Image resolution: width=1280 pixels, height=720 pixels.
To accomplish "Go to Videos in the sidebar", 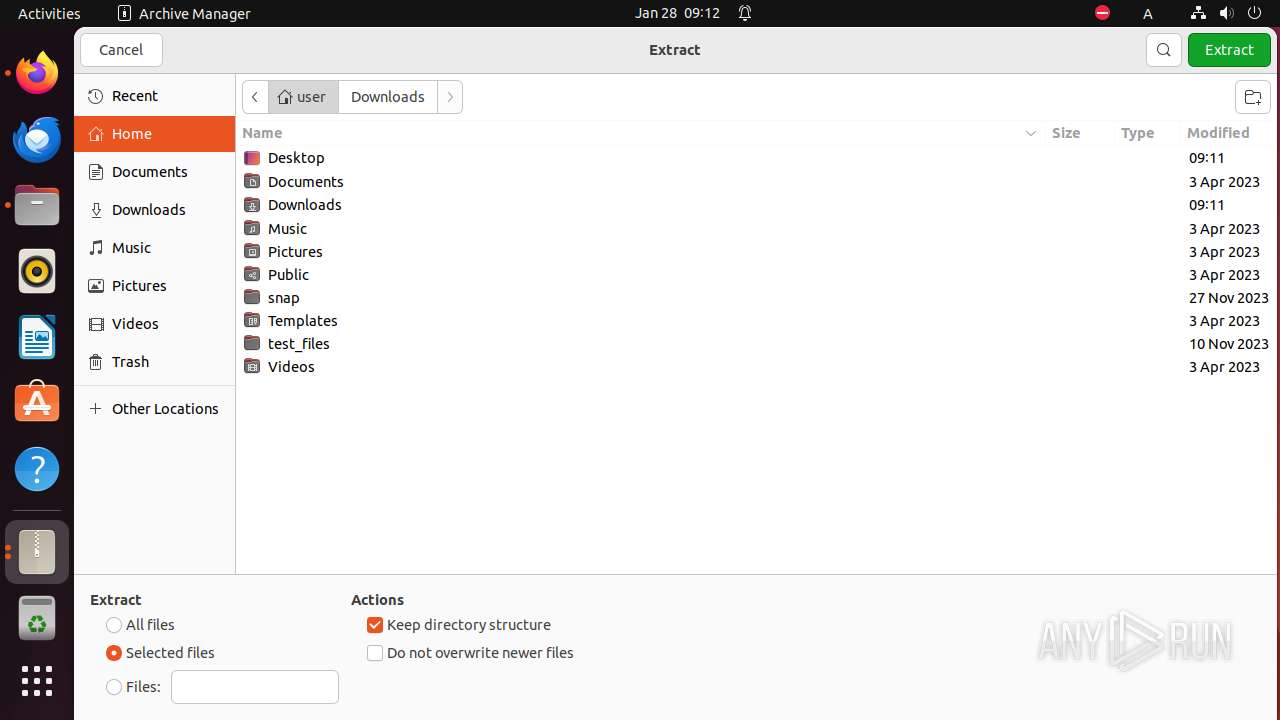I will click(154, 324).
